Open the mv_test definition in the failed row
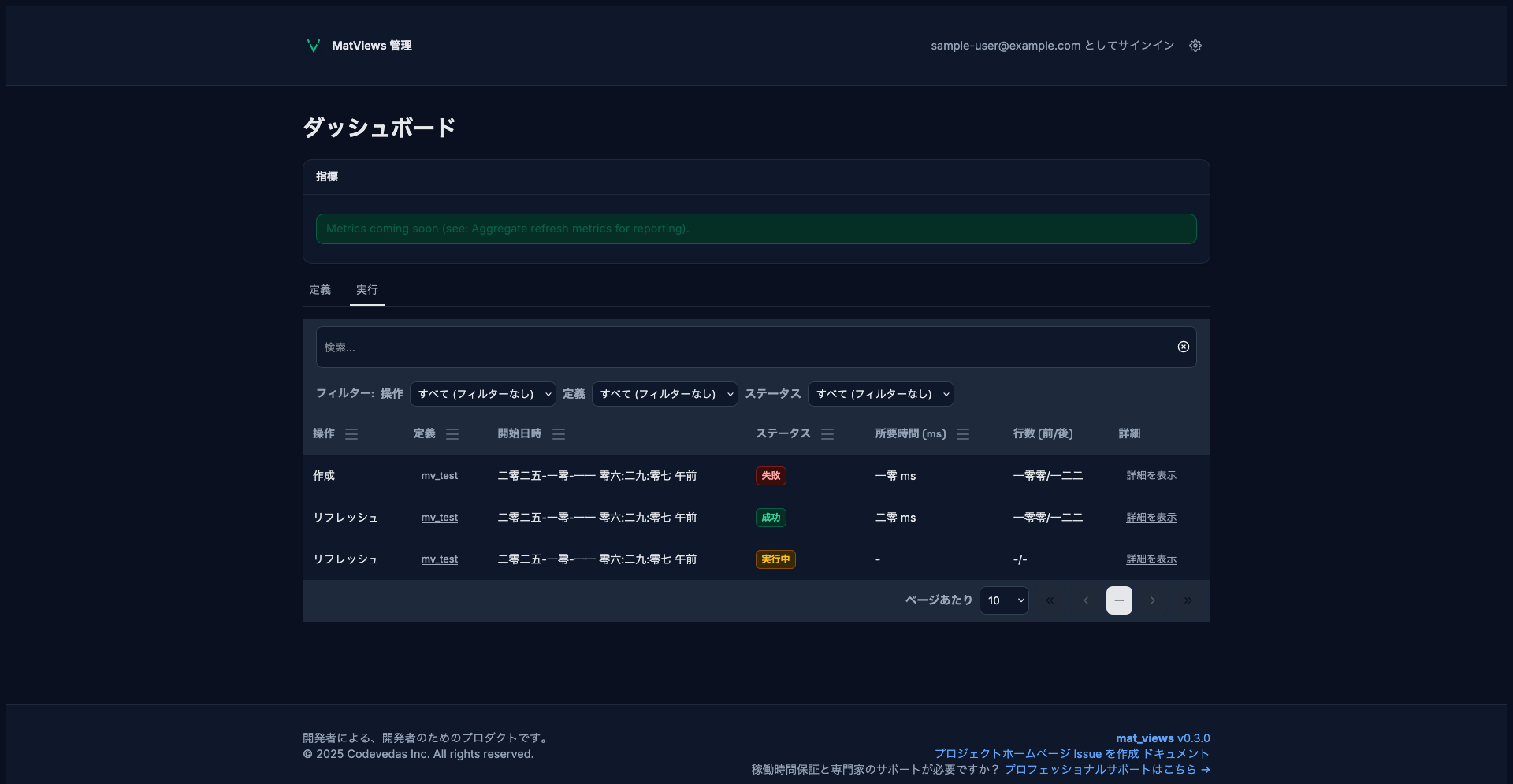This screenshot has height=784, width=1513. [440, 475]
